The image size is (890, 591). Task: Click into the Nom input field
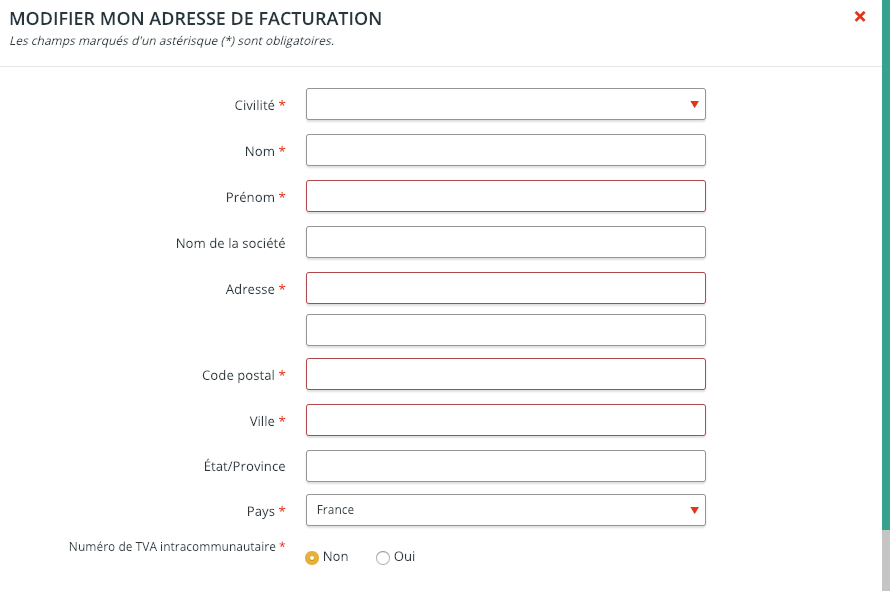(x=505, y=150)
